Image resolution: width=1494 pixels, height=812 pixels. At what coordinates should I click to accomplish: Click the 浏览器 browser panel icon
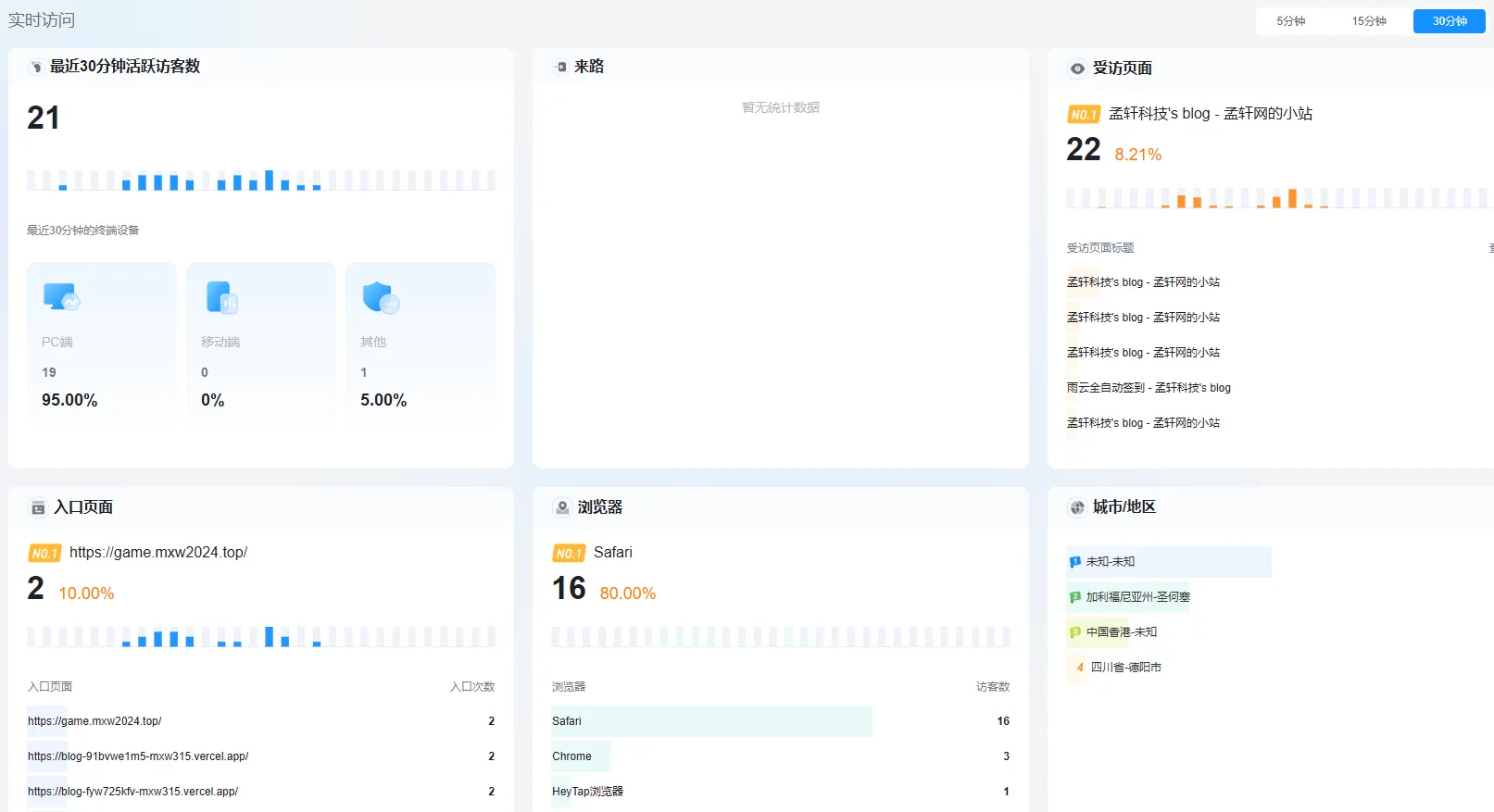click(562, 507)
